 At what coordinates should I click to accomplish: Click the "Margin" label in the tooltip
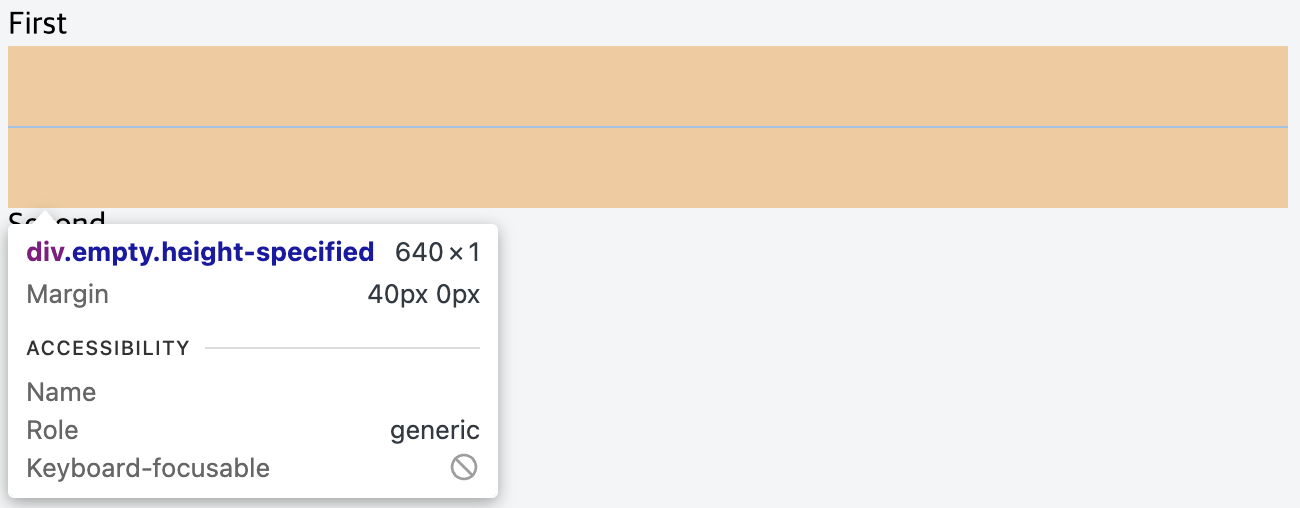click(68, 295)
